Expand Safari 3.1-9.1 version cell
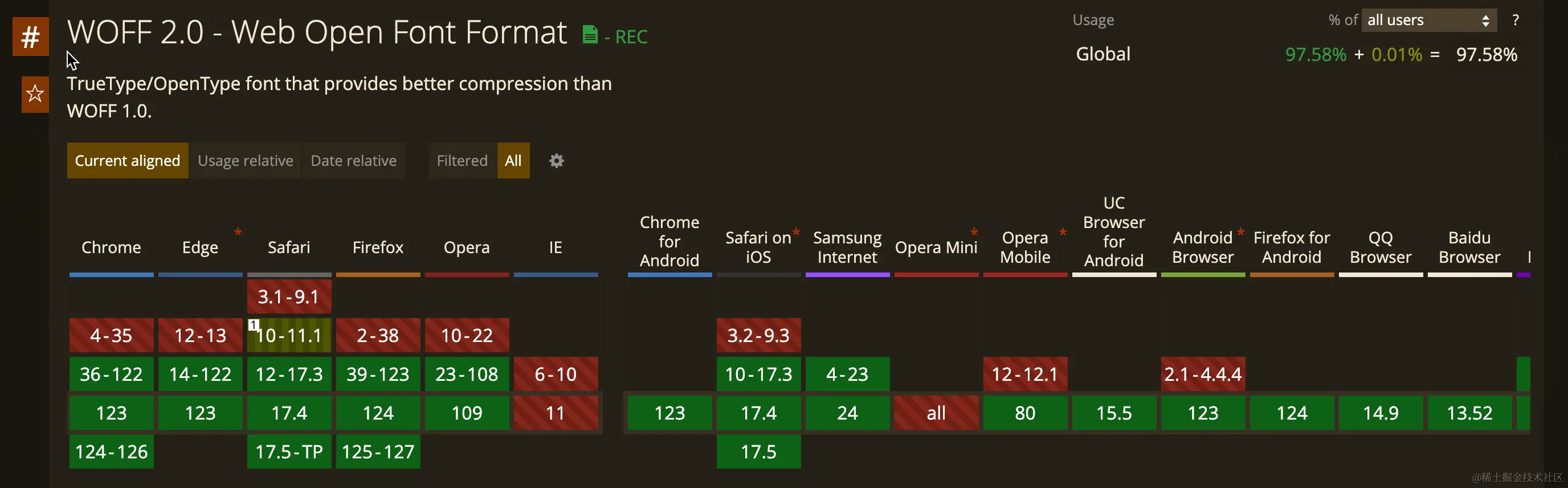Screen dimensions: 1568x488 289,296
